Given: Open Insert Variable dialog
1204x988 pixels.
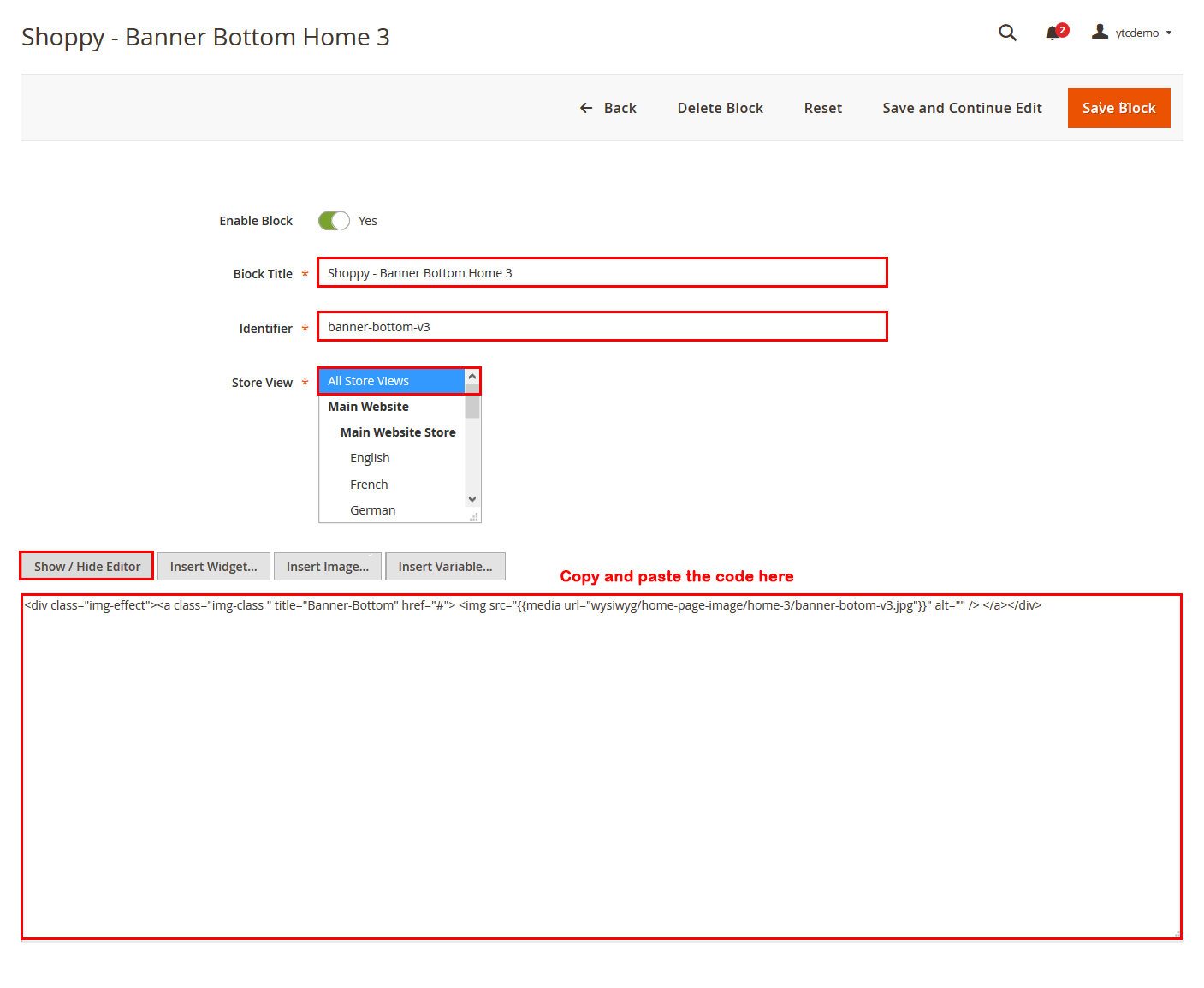Looking at the screenshot, I should point(445,567).
